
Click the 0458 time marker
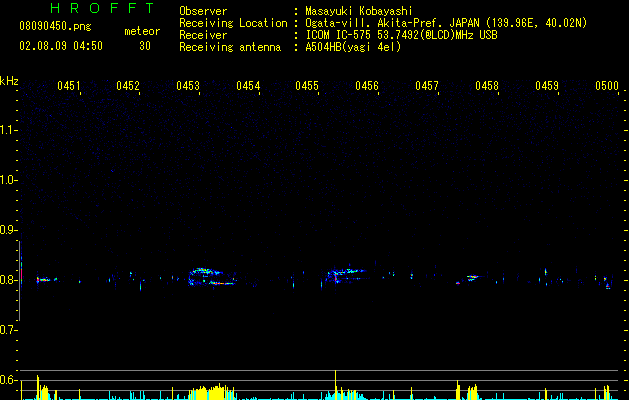(487, 86)
